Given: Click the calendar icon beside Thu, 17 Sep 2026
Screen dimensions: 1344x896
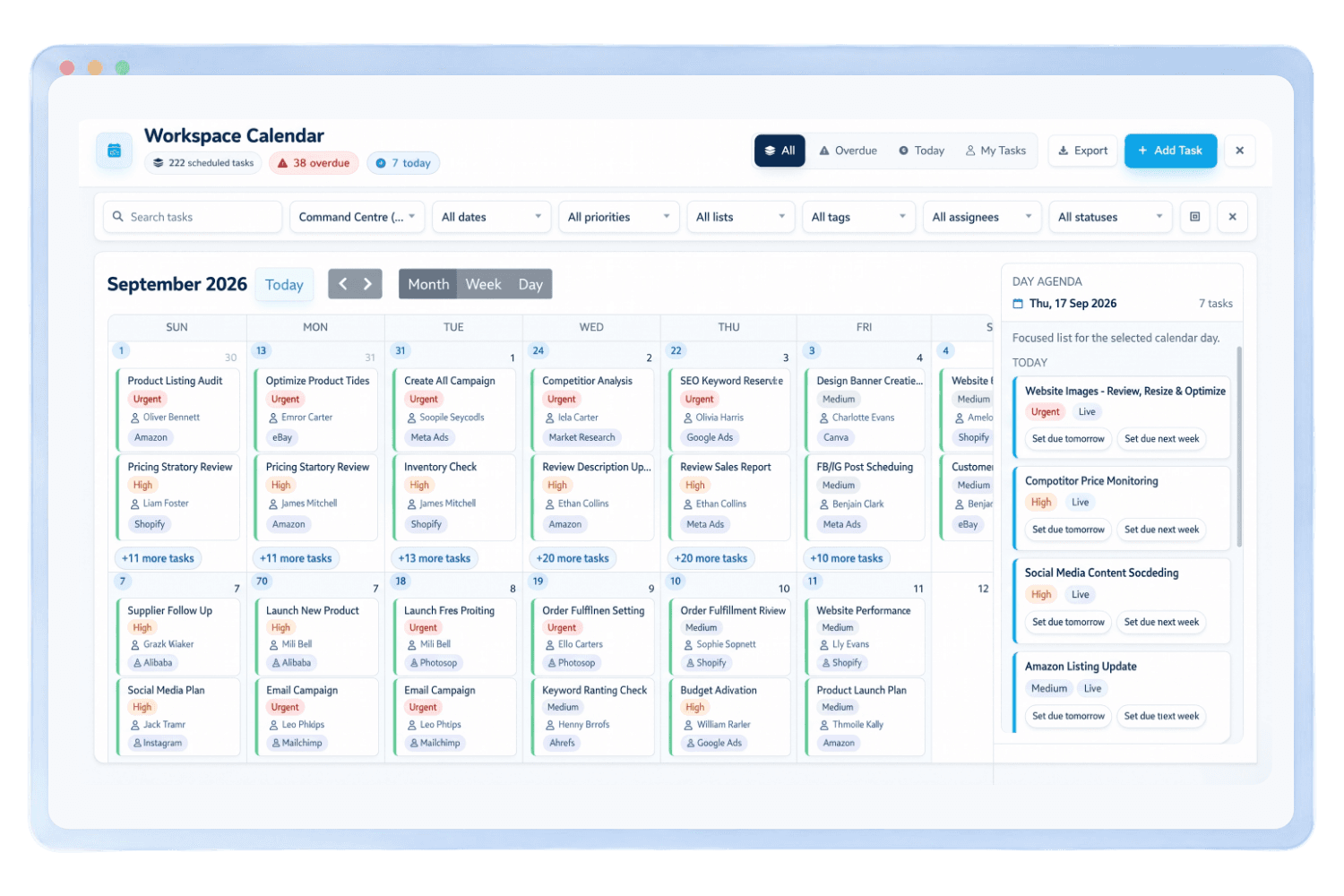Looking at the screenshot, I should point(1018,304).
